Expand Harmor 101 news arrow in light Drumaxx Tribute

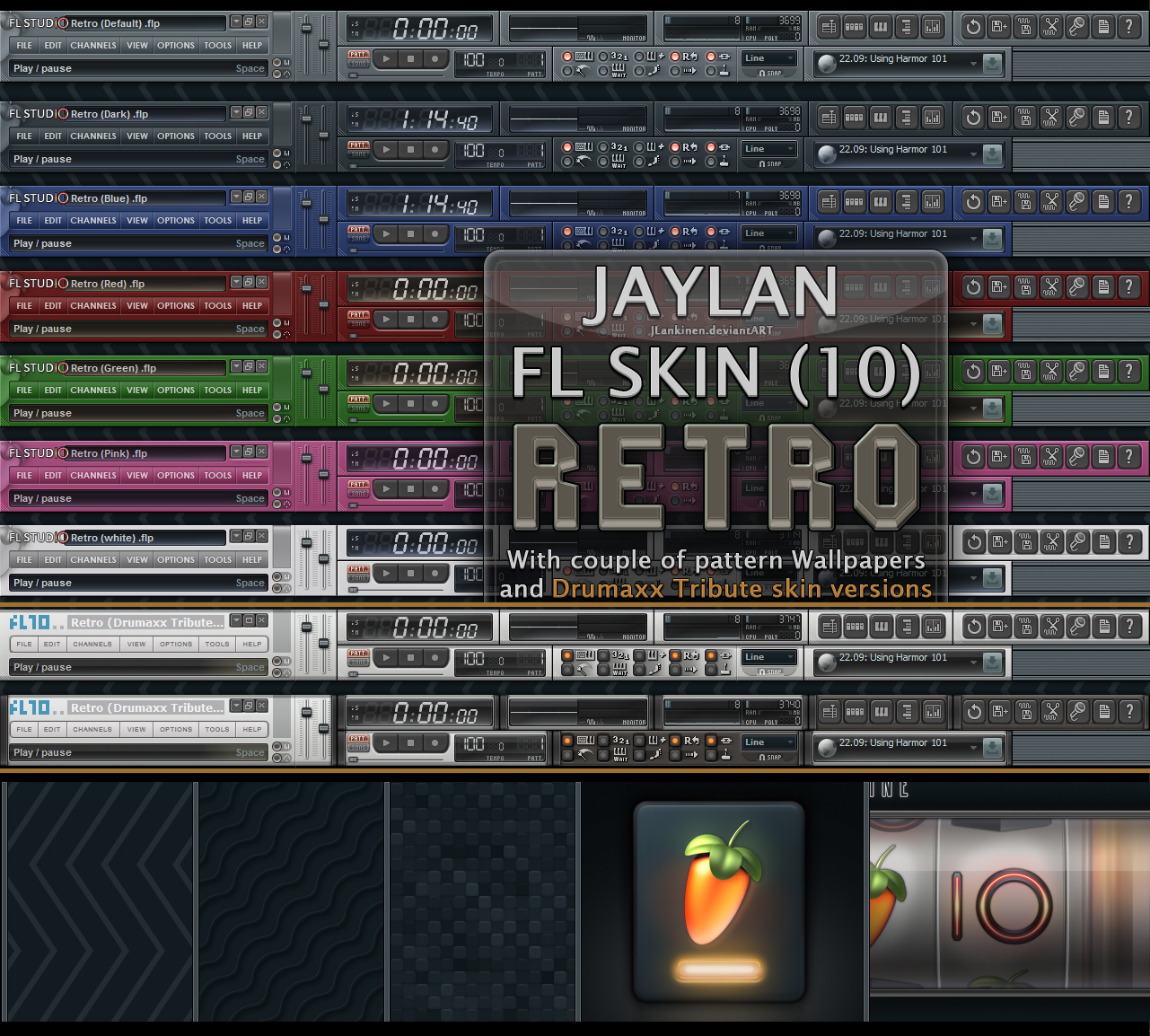pos(972,663)
